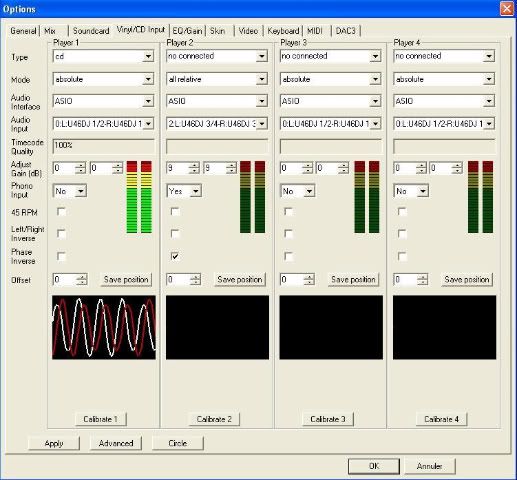The image size is (517, 480).
Task: Click Player 1 Timecode Quality field
Action: 104,146
